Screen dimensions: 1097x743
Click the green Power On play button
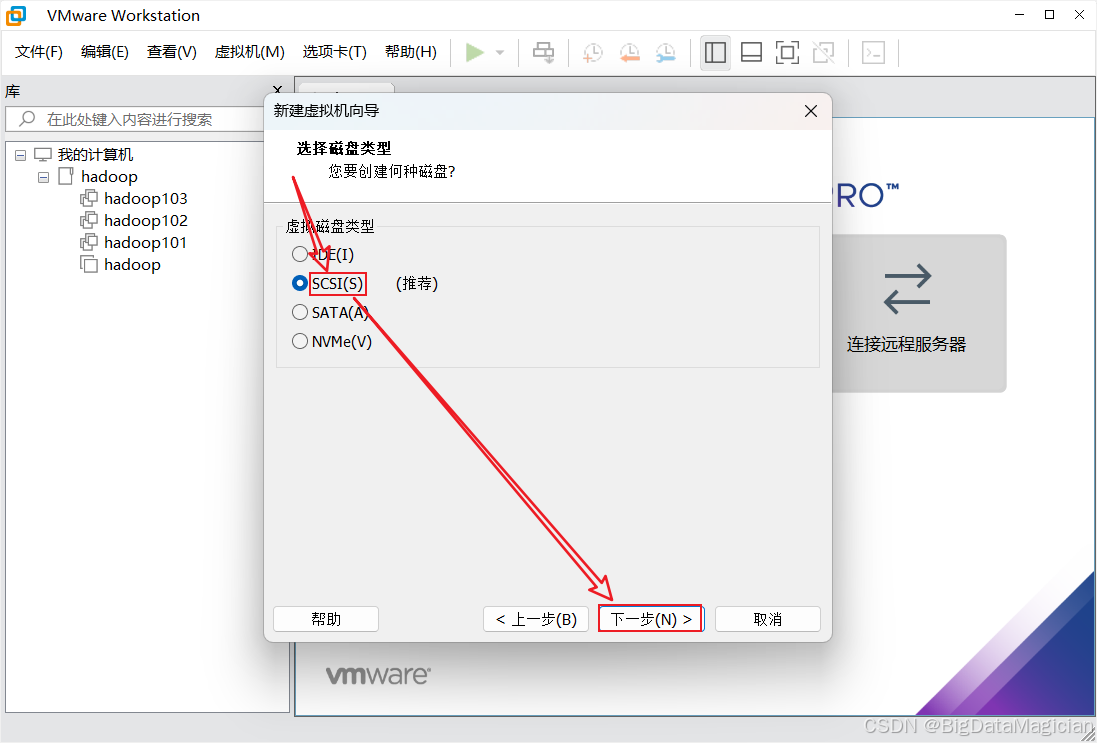(475, 52)
